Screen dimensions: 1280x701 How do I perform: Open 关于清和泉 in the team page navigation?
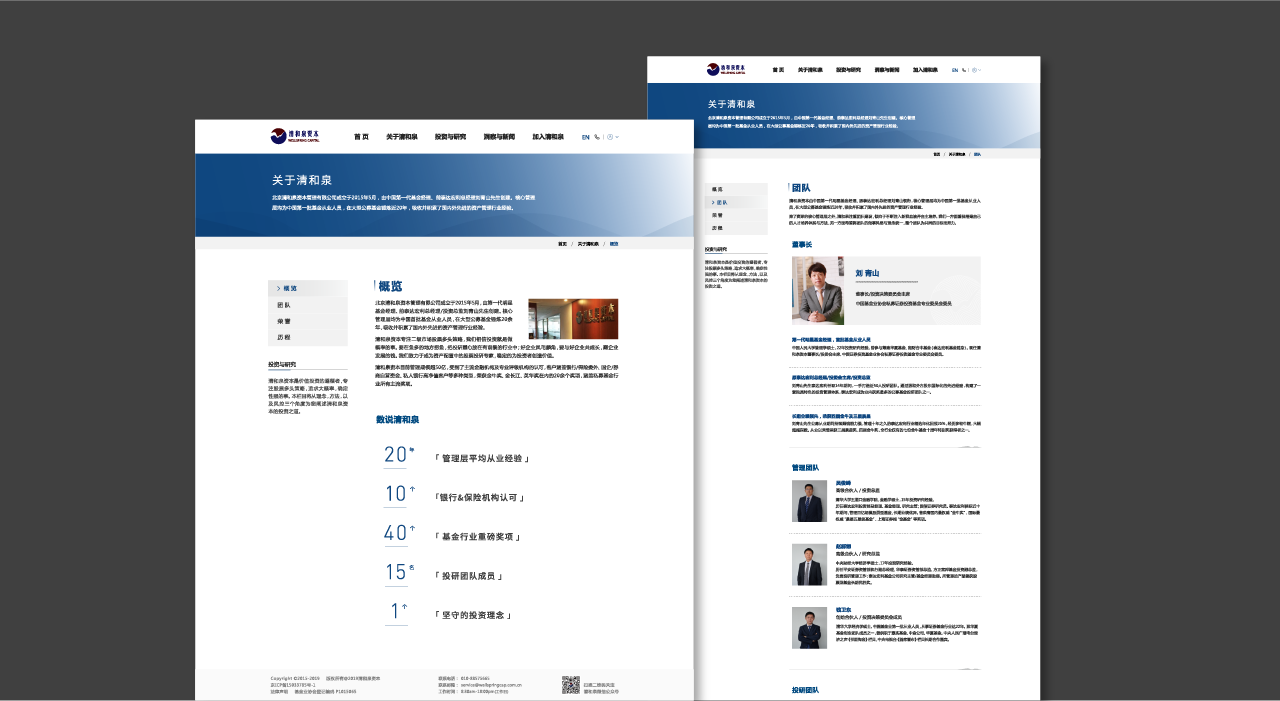tap(811, 70)
